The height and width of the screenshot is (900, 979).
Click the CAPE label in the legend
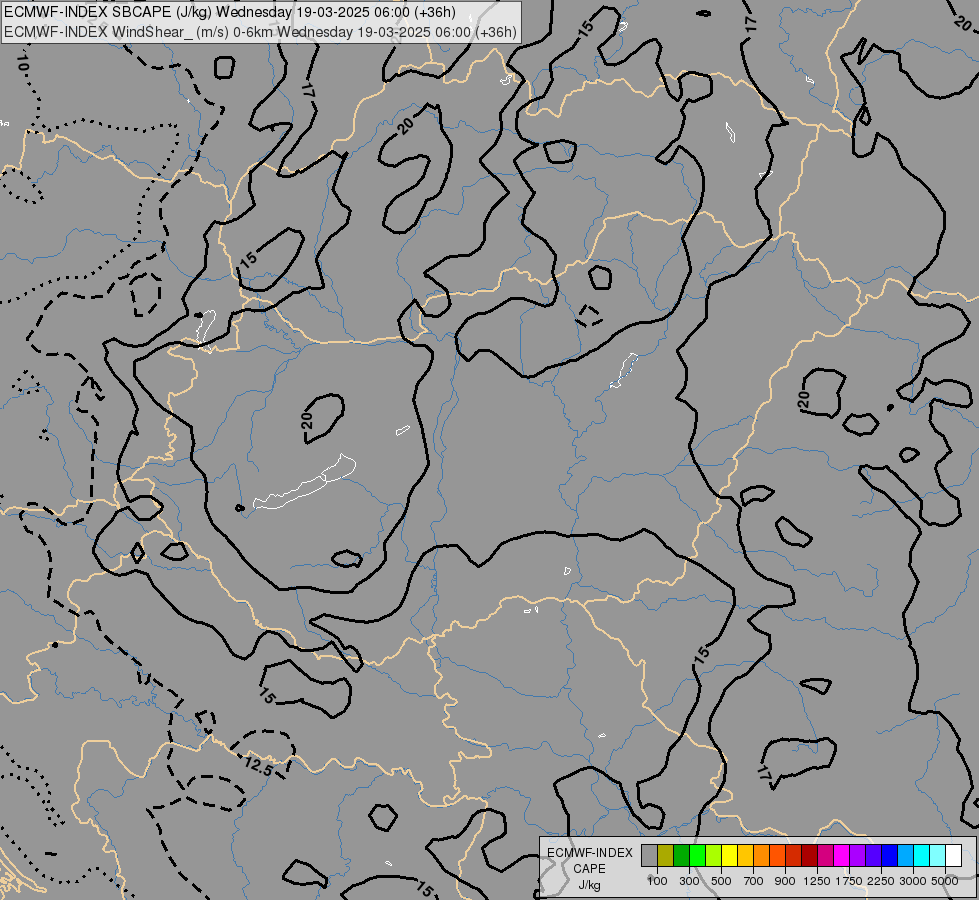[x=589, y=869]
